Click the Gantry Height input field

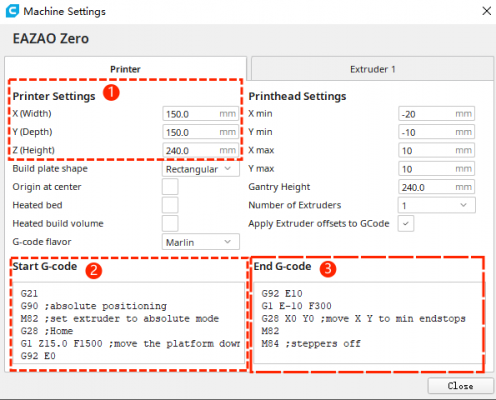pyautogui.click(x=436, y=187)
